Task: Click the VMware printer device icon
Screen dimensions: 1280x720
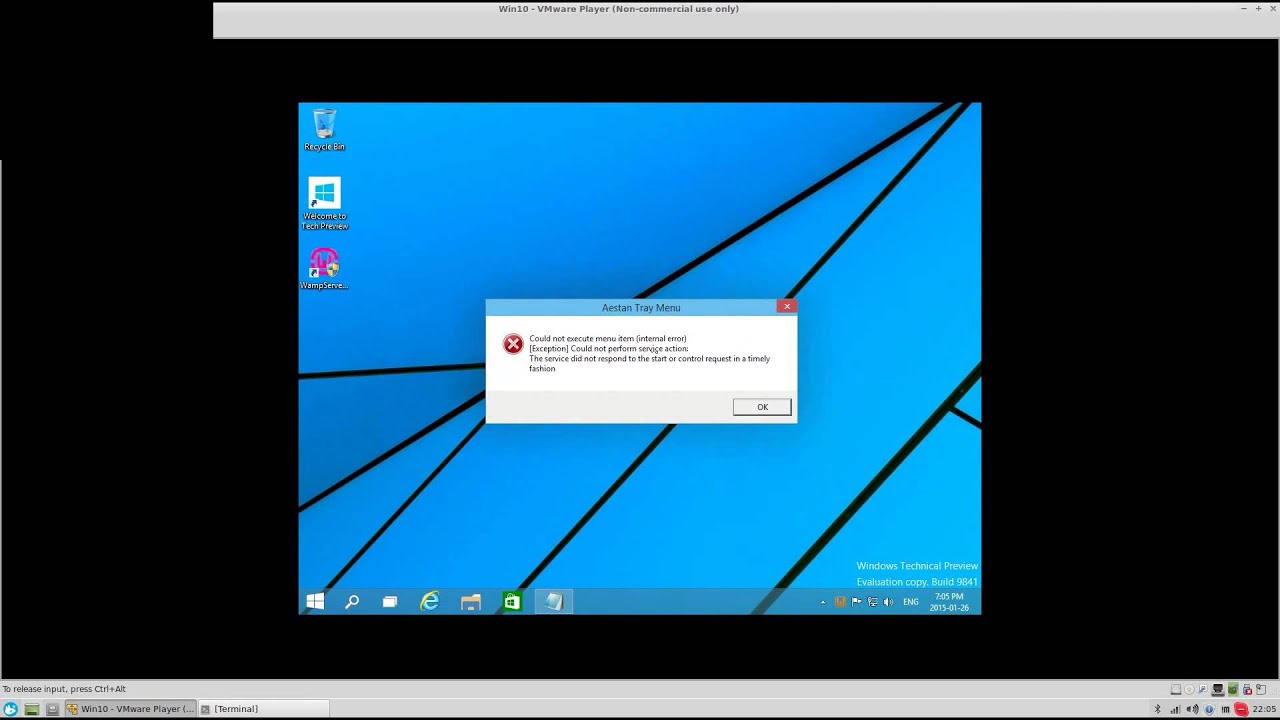Action: [x=1218, y=689]
